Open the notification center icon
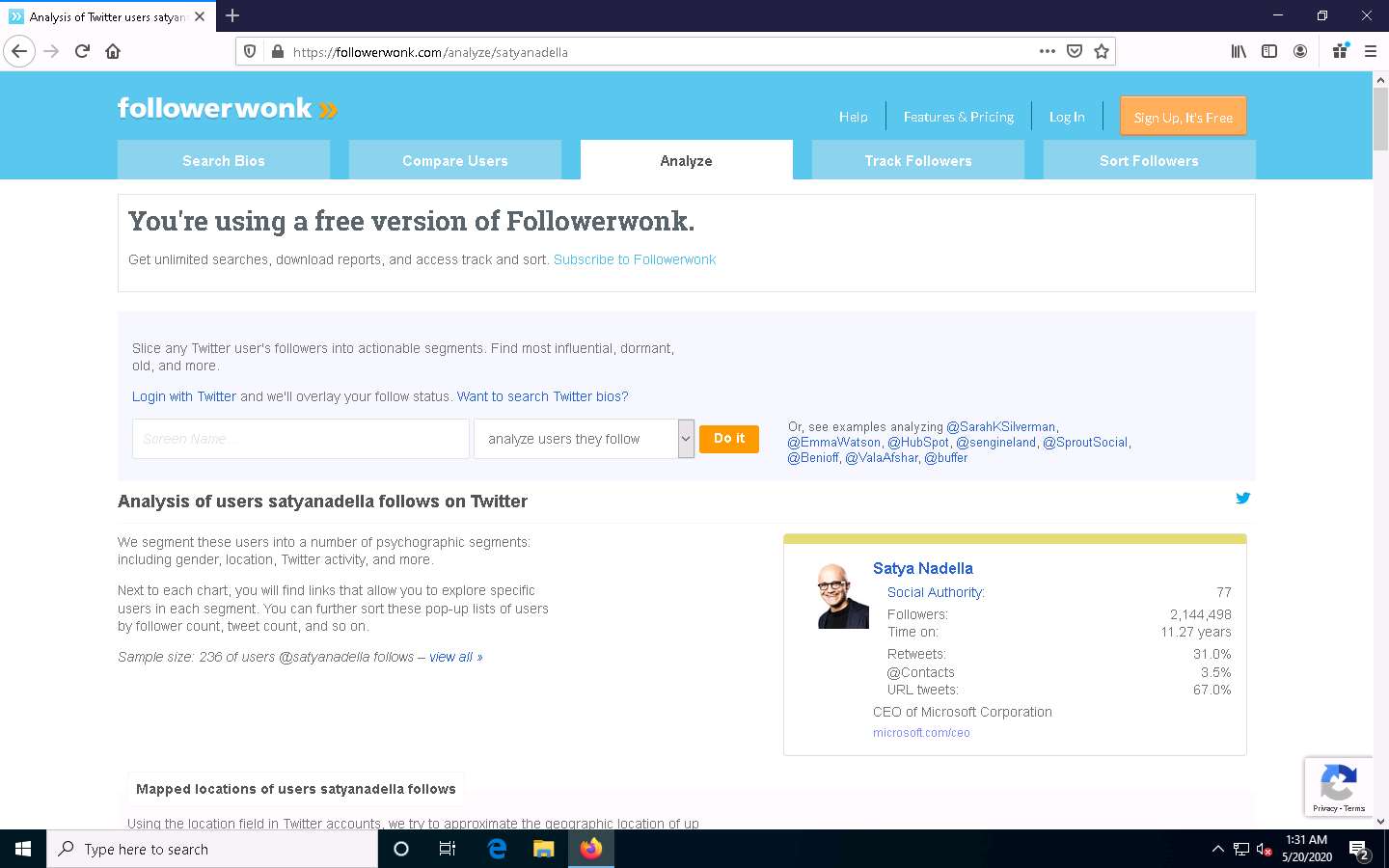 pos(1359,850)
